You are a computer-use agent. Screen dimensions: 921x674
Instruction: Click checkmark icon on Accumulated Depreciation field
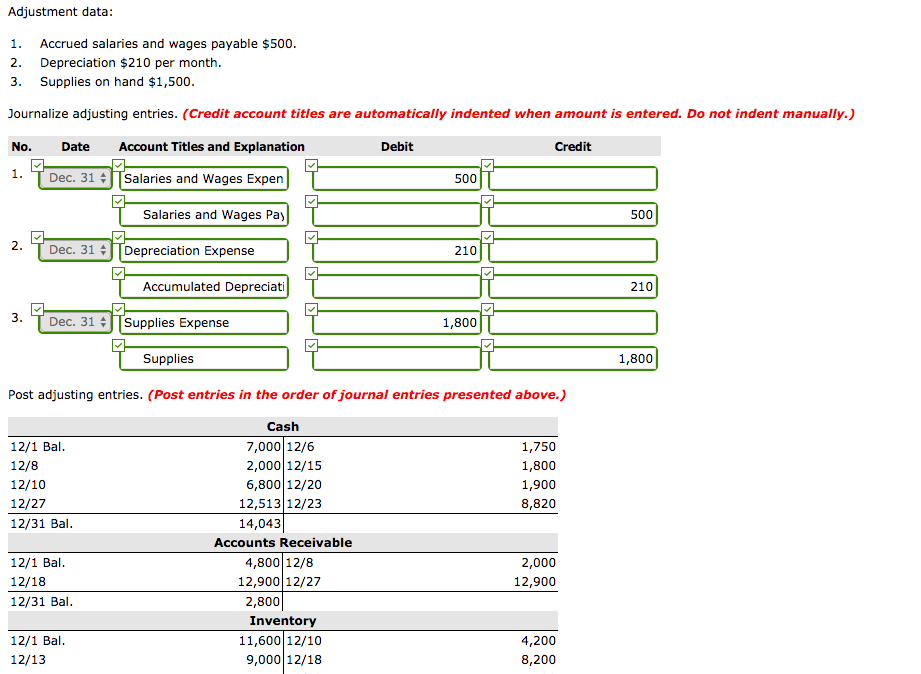[x=119, y=273]
